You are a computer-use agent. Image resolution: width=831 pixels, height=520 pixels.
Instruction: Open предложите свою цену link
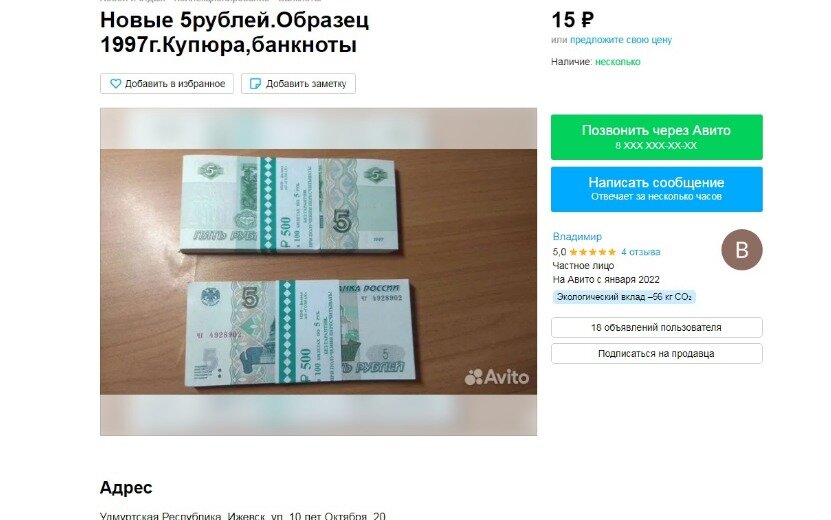(x=621, y=40)
